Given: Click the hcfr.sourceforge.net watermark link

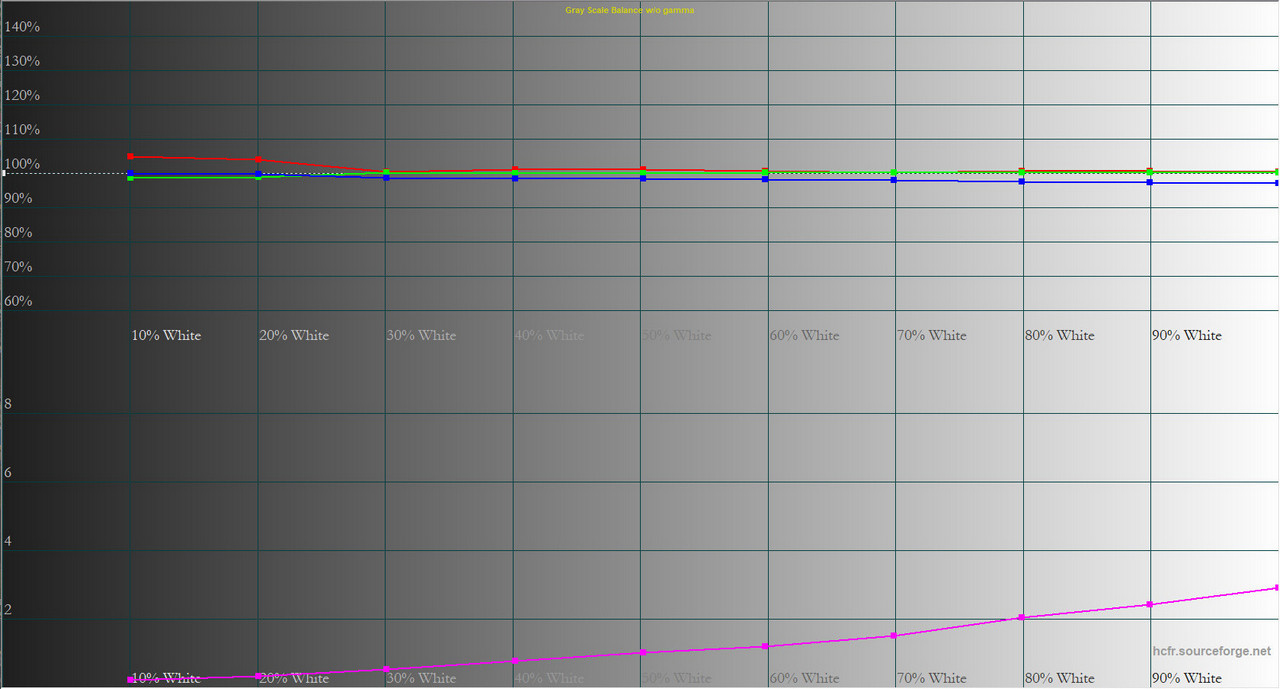Looking at the screenshot, I should [1212, 650].
